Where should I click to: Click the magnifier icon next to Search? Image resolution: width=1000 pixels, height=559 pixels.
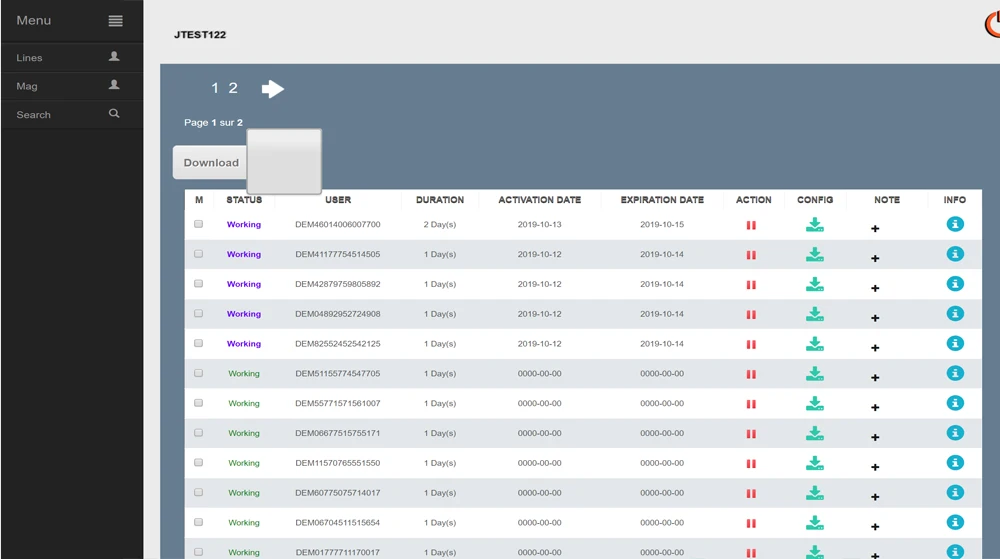[114, 113]
